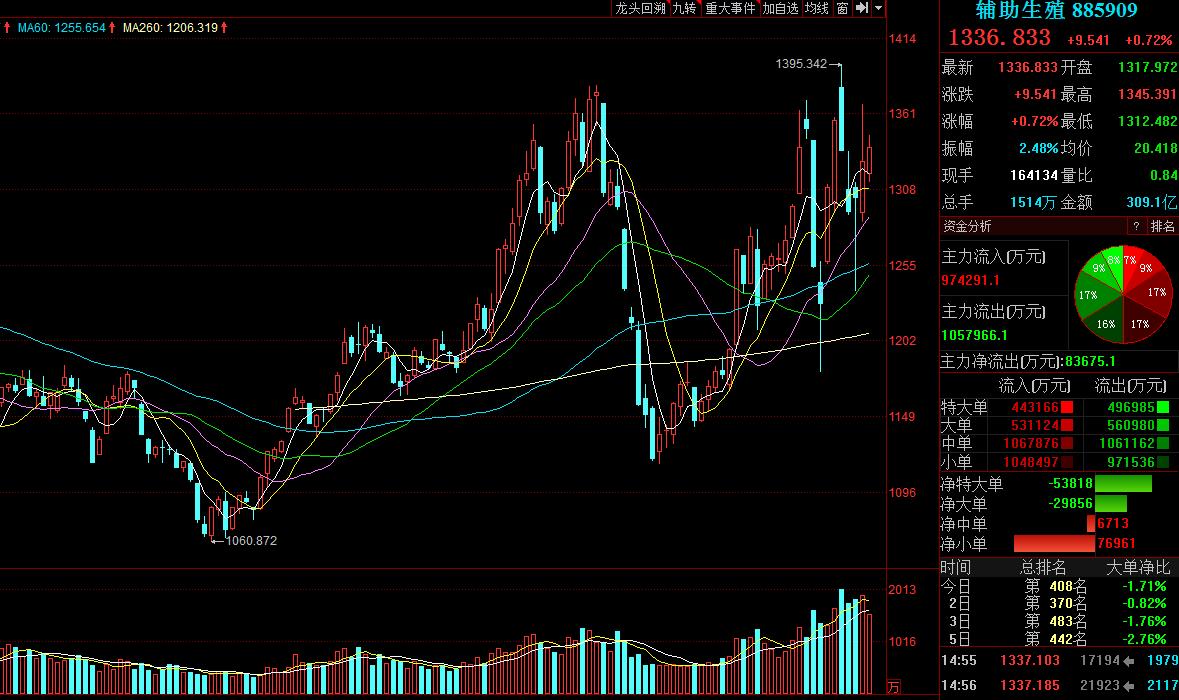Click the 净特大单 green bar
Viewport: 1179px width, 700px height.
pos(1123,483)
